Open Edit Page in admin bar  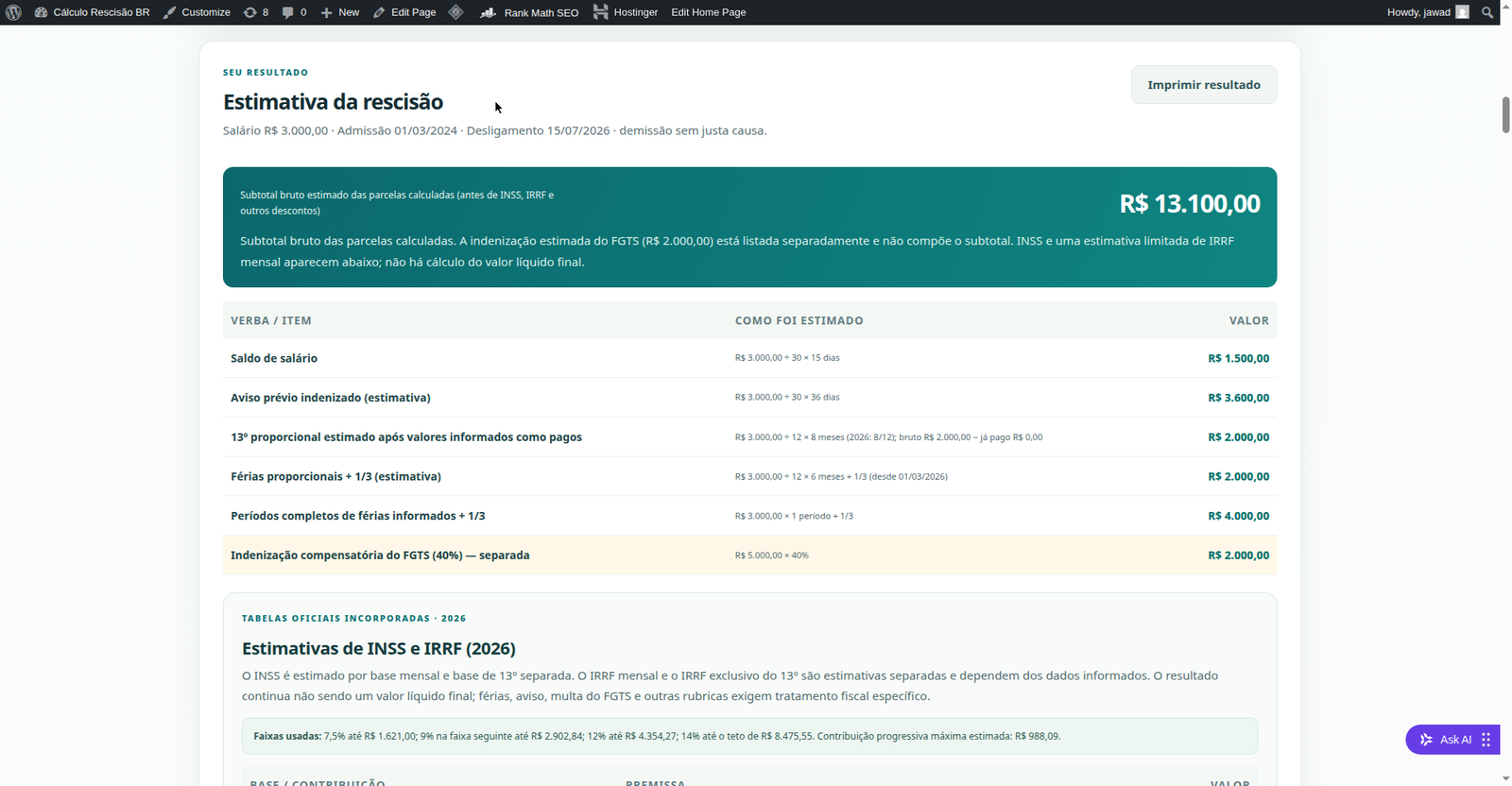click(404, 12)
